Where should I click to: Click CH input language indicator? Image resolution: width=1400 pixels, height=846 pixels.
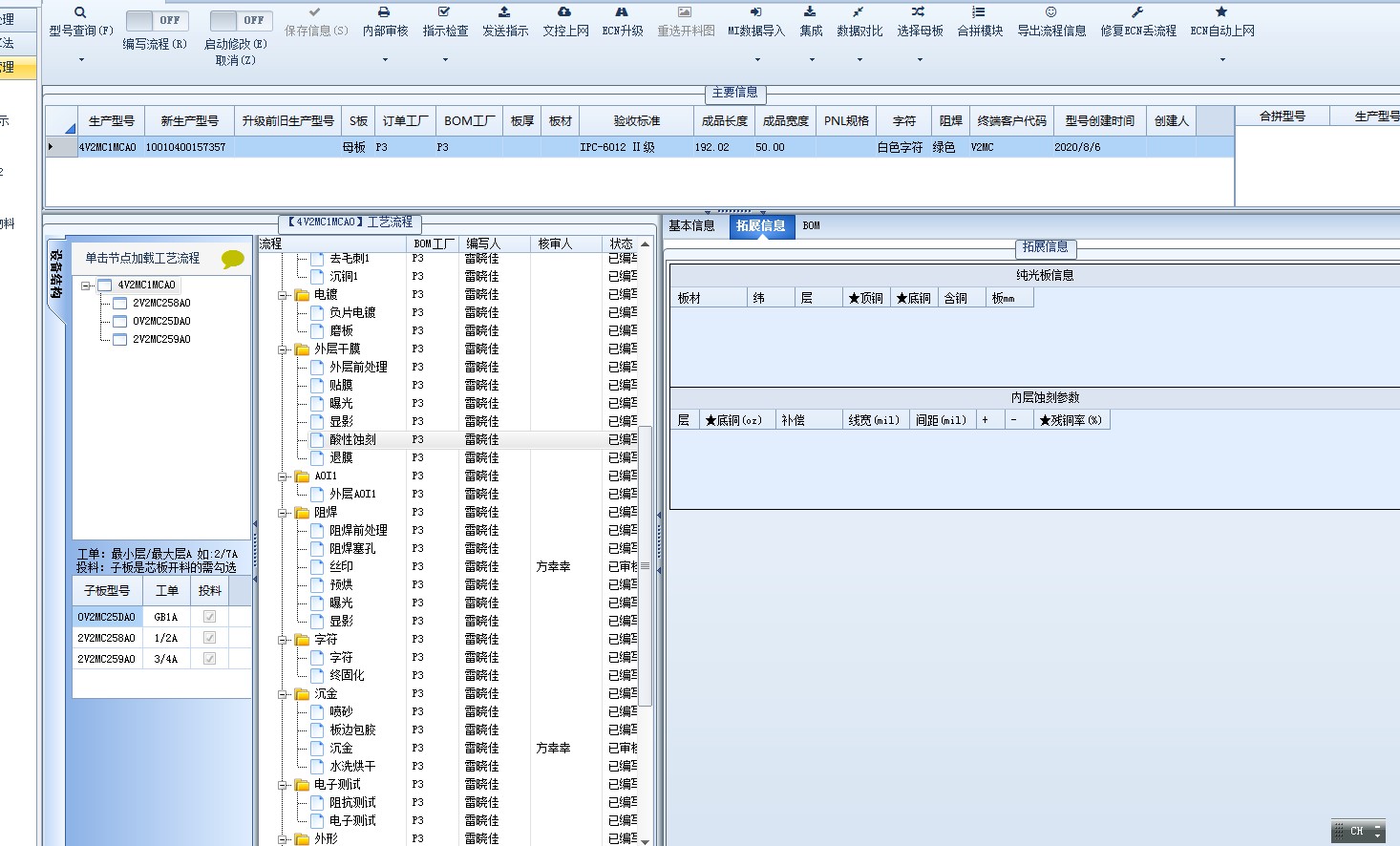pyautogui.click(x=1357, y=831)
